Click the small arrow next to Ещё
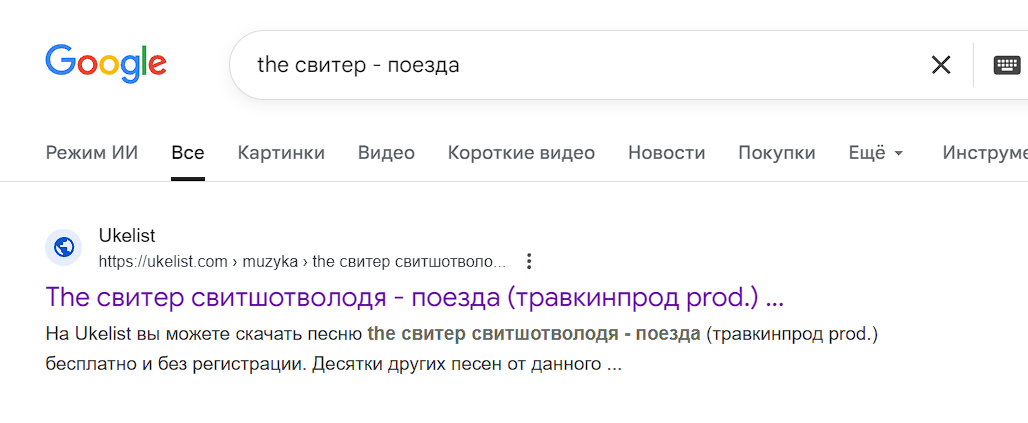 898,154
